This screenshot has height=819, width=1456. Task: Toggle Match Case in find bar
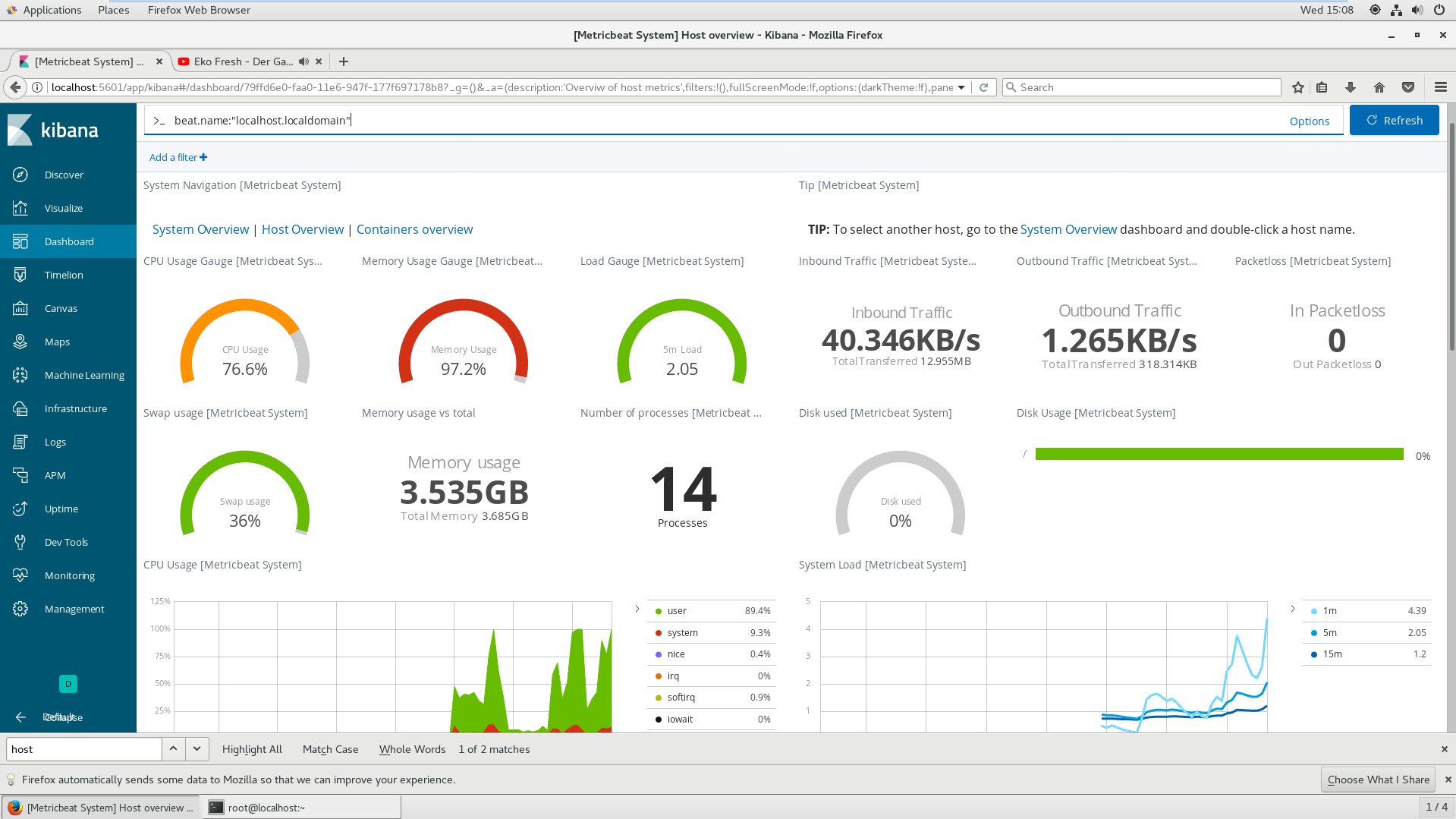[x=330, y=749]
